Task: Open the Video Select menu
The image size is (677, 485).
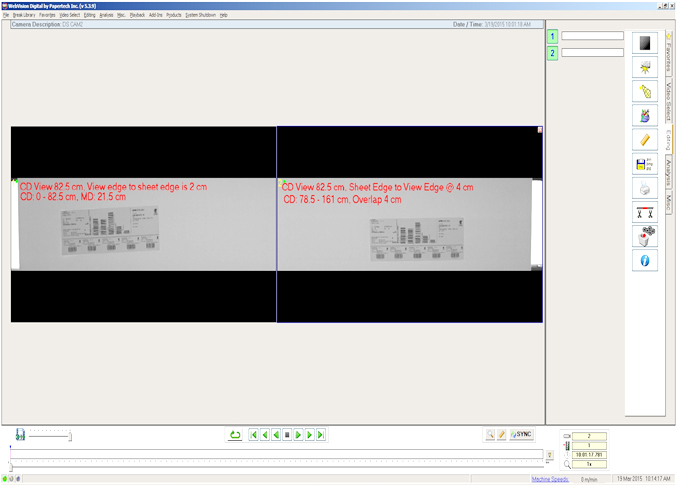Action: (70, 15)
